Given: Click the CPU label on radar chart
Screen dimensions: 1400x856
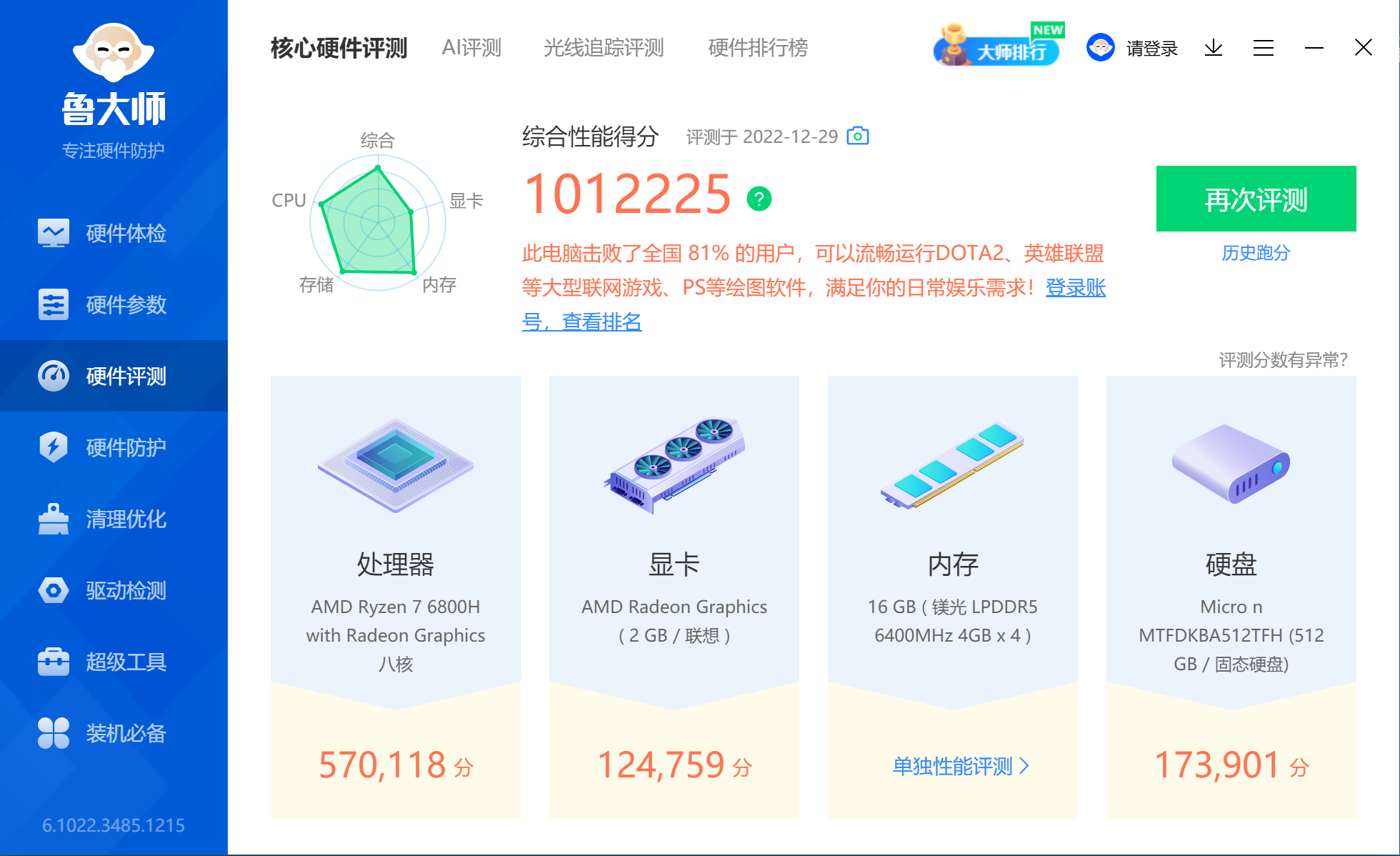Looking at the screenshot, I should point(289,200).
